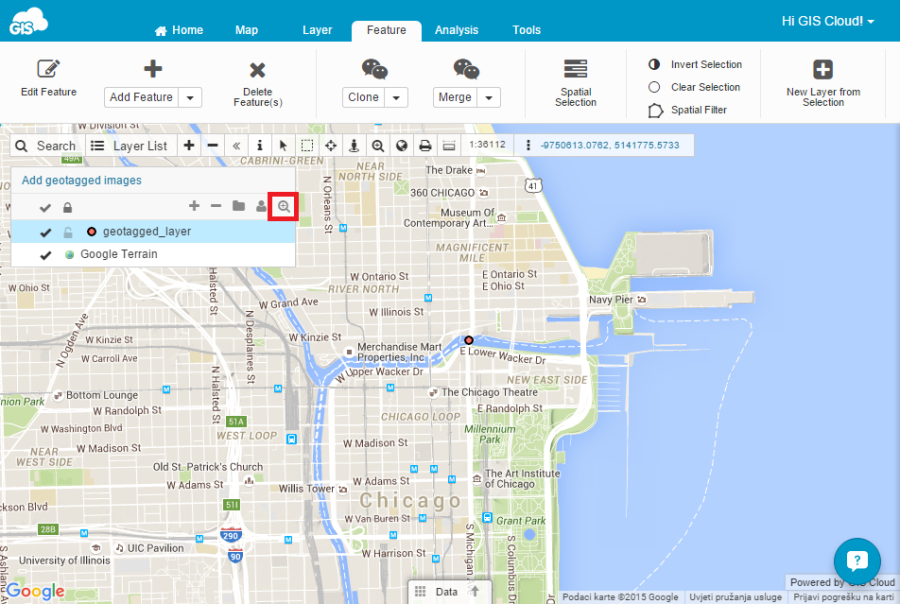Click the Add Feature button

[141, 98]
